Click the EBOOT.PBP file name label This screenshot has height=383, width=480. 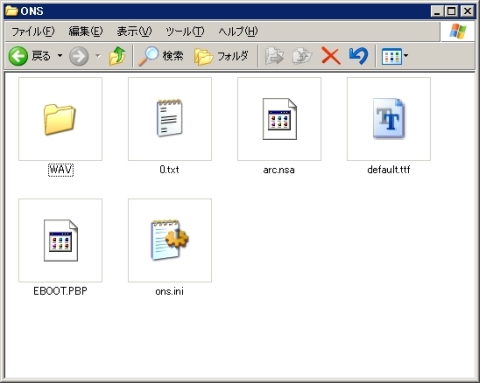pyautogui.click(x=60, y=291)
